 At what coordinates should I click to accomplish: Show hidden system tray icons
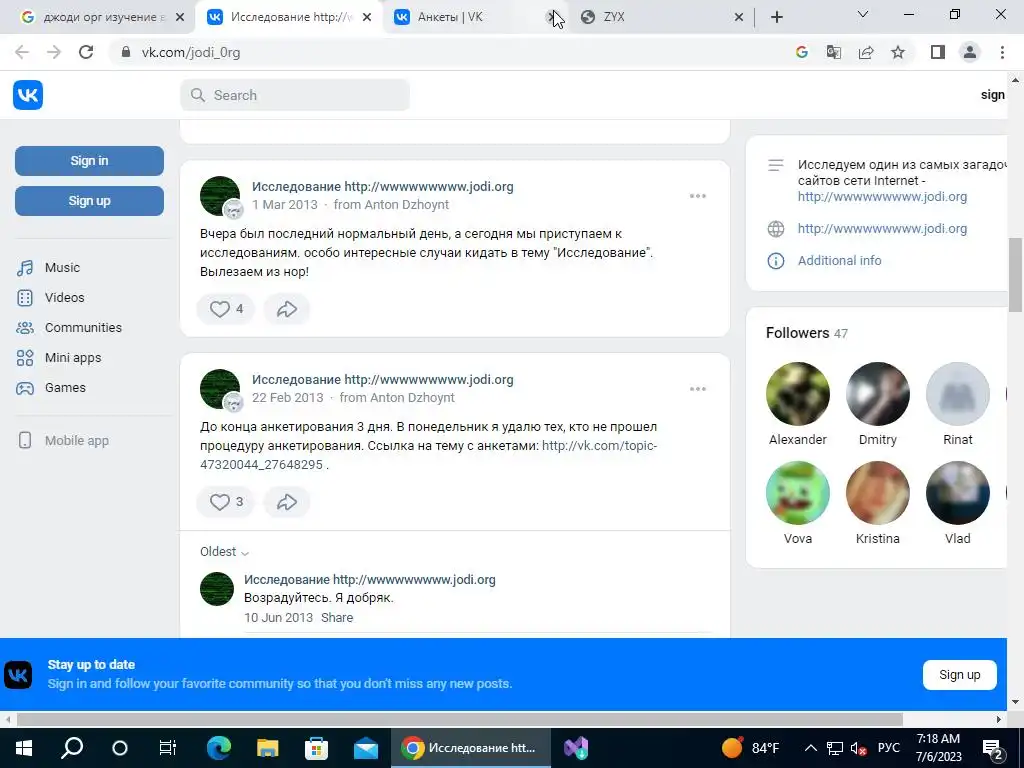coord(810,748)
